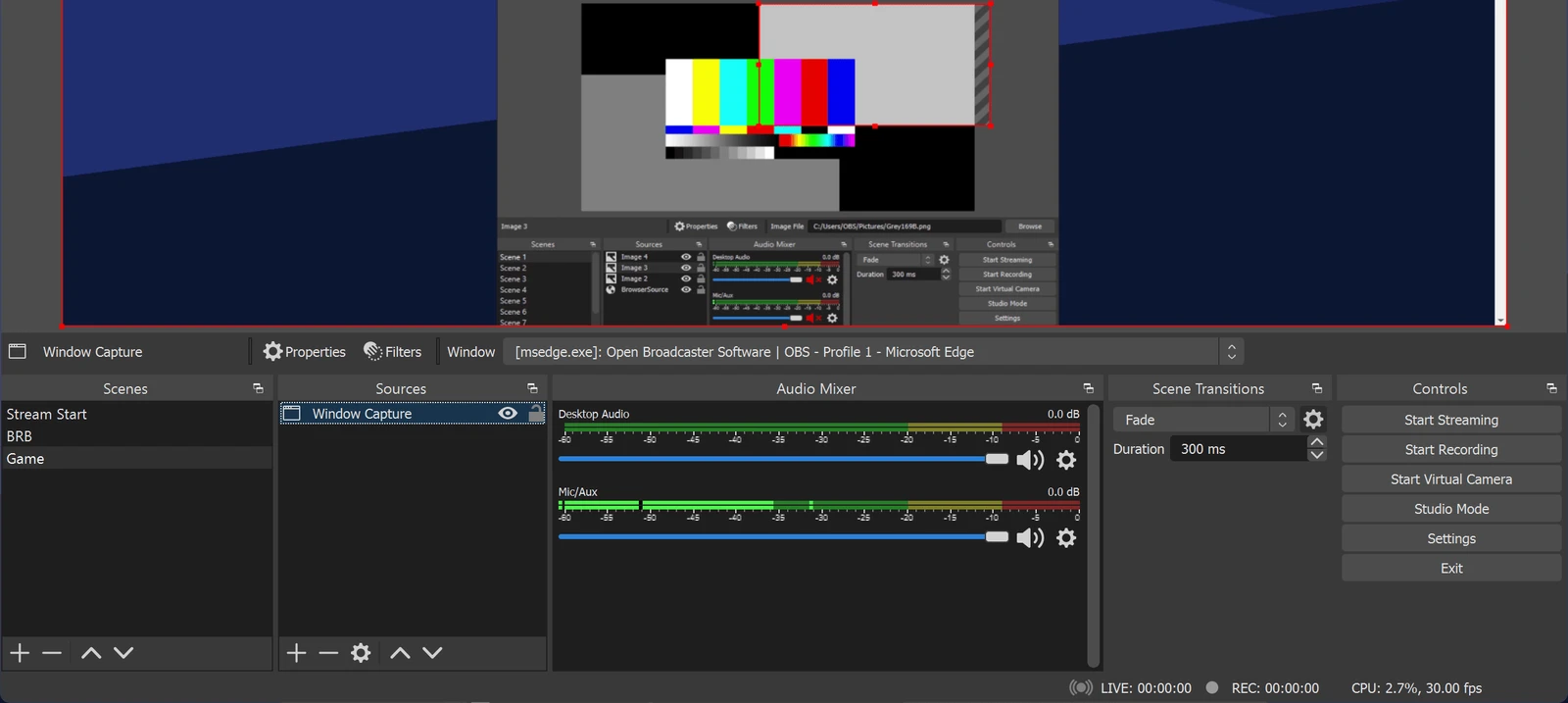
Task: Select the BRB scene
Action: click(x=136, y=436)
